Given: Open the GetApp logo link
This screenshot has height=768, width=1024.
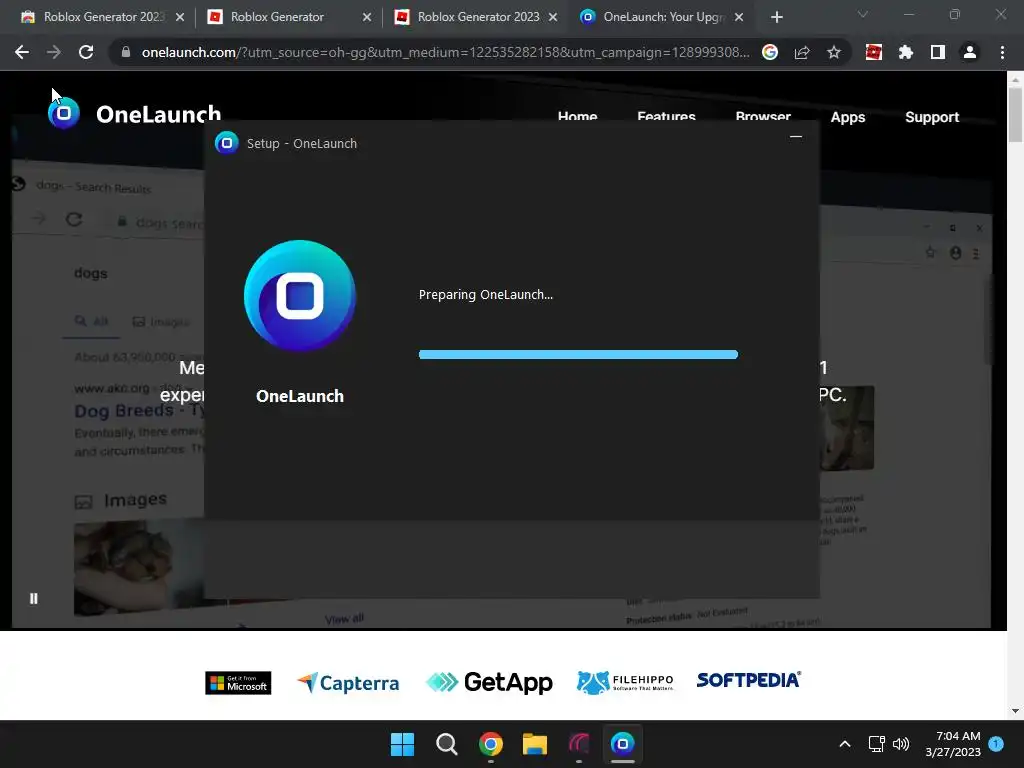Looking at the screenshot, I should (x=489, y=682).
